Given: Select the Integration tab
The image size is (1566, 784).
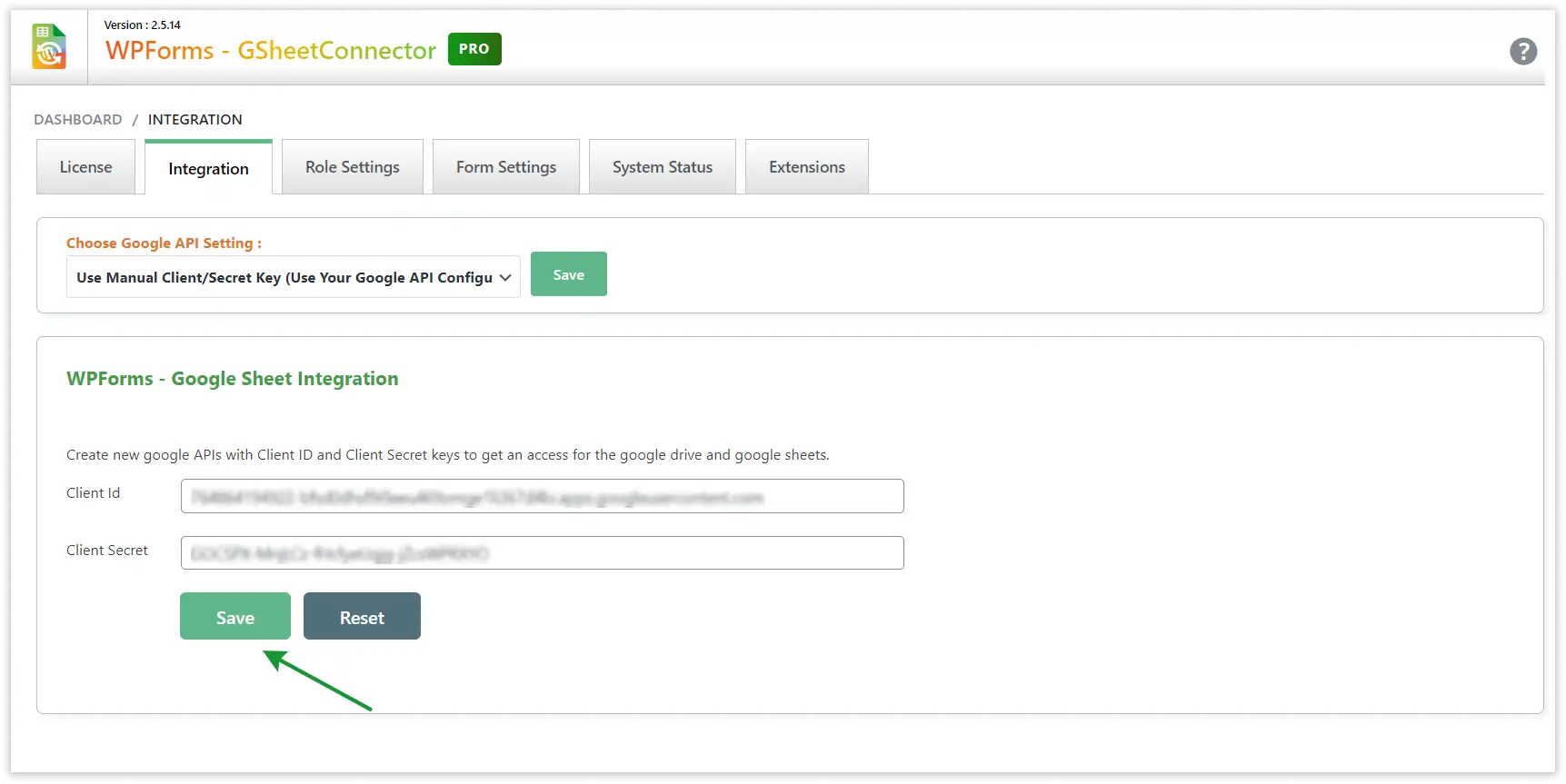Looking at the screenshot, I should point(208,168).
